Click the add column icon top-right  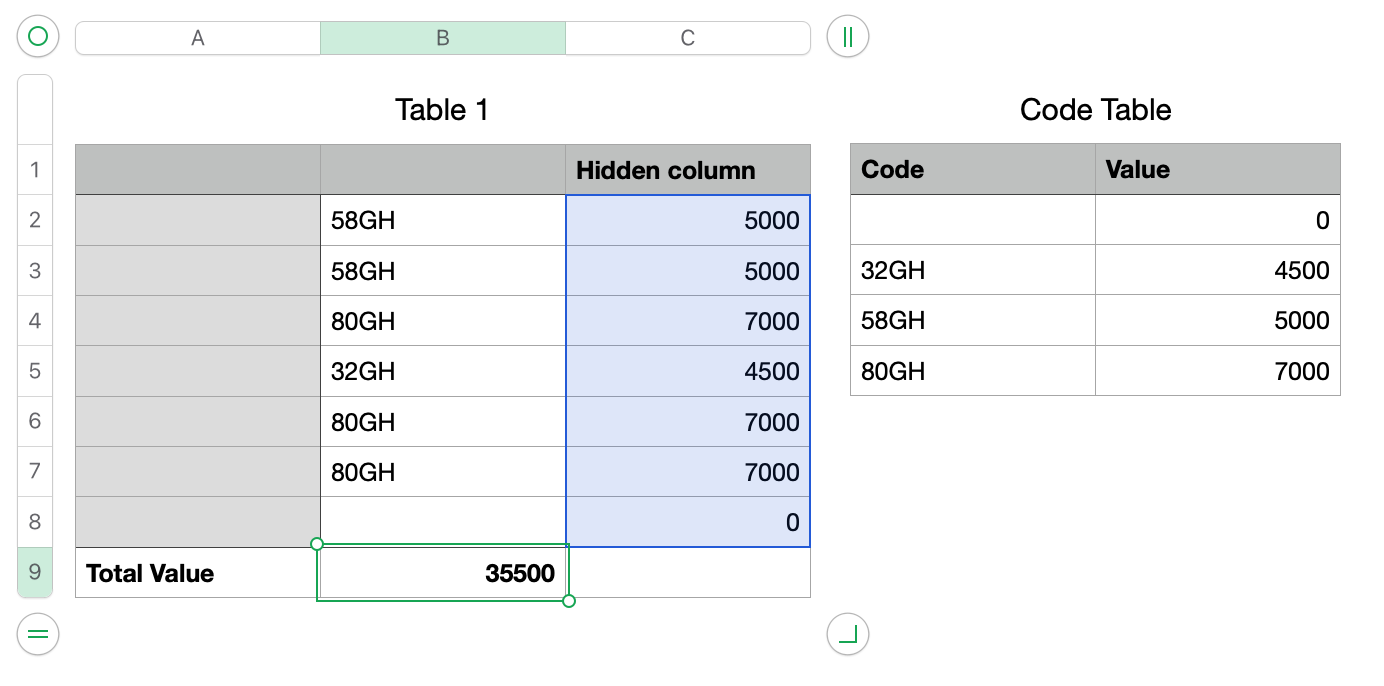pyautogui.click(x=846, y=36)
